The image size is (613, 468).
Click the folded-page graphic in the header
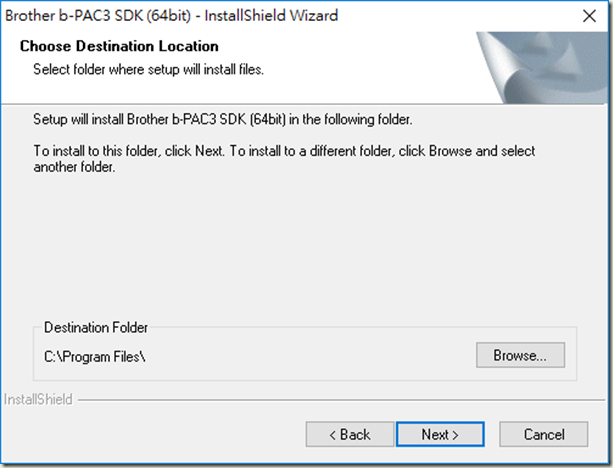[x=543, y=68]
